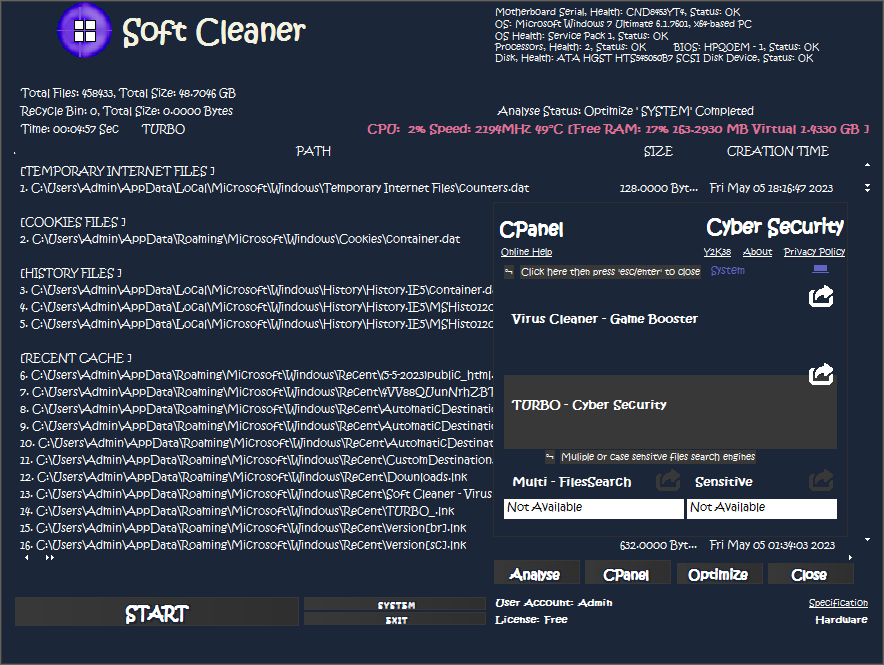Open the CPanel button in bottom row

coord(627,574)
